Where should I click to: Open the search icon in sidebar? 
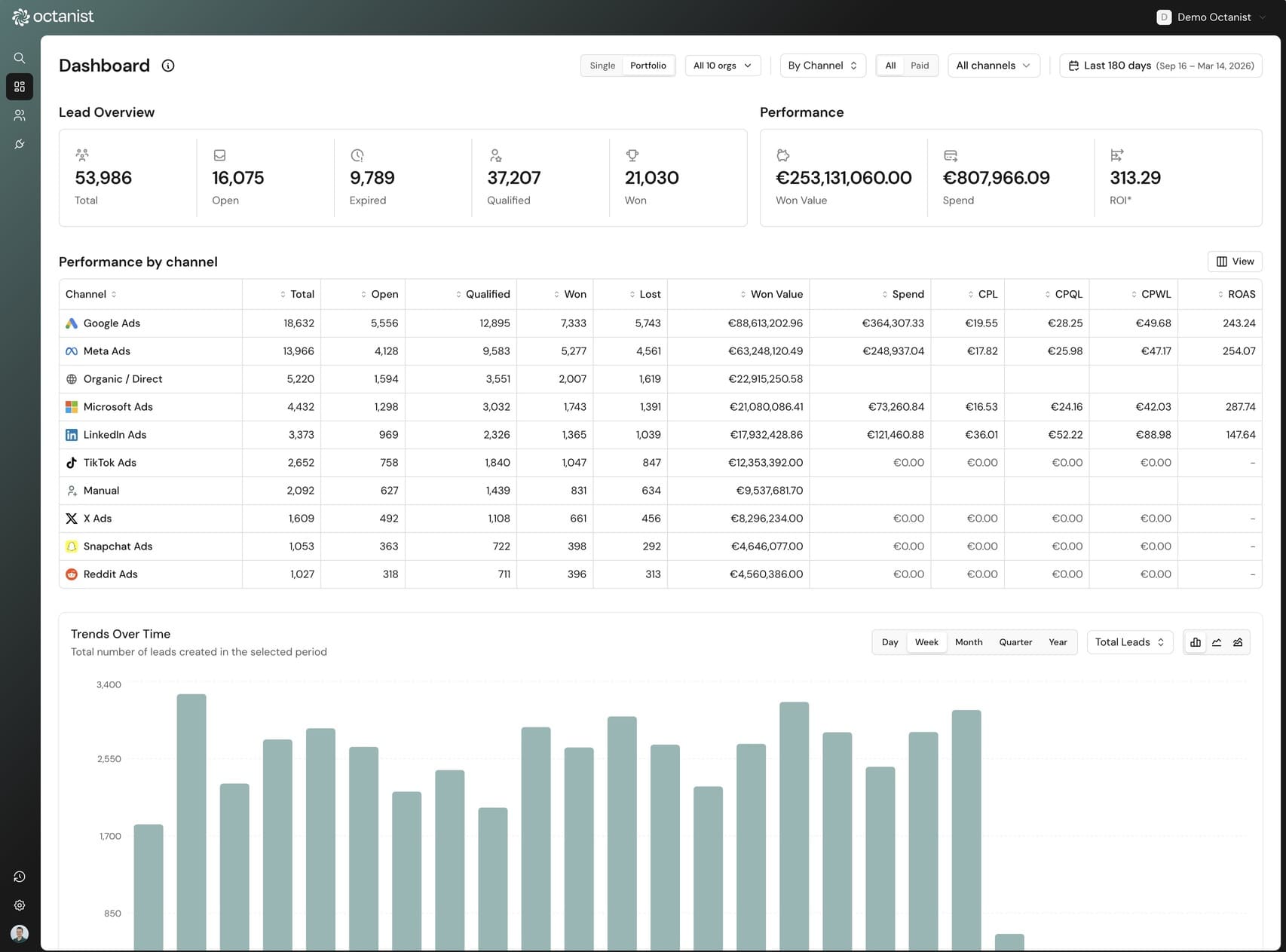tap(20, 58)
